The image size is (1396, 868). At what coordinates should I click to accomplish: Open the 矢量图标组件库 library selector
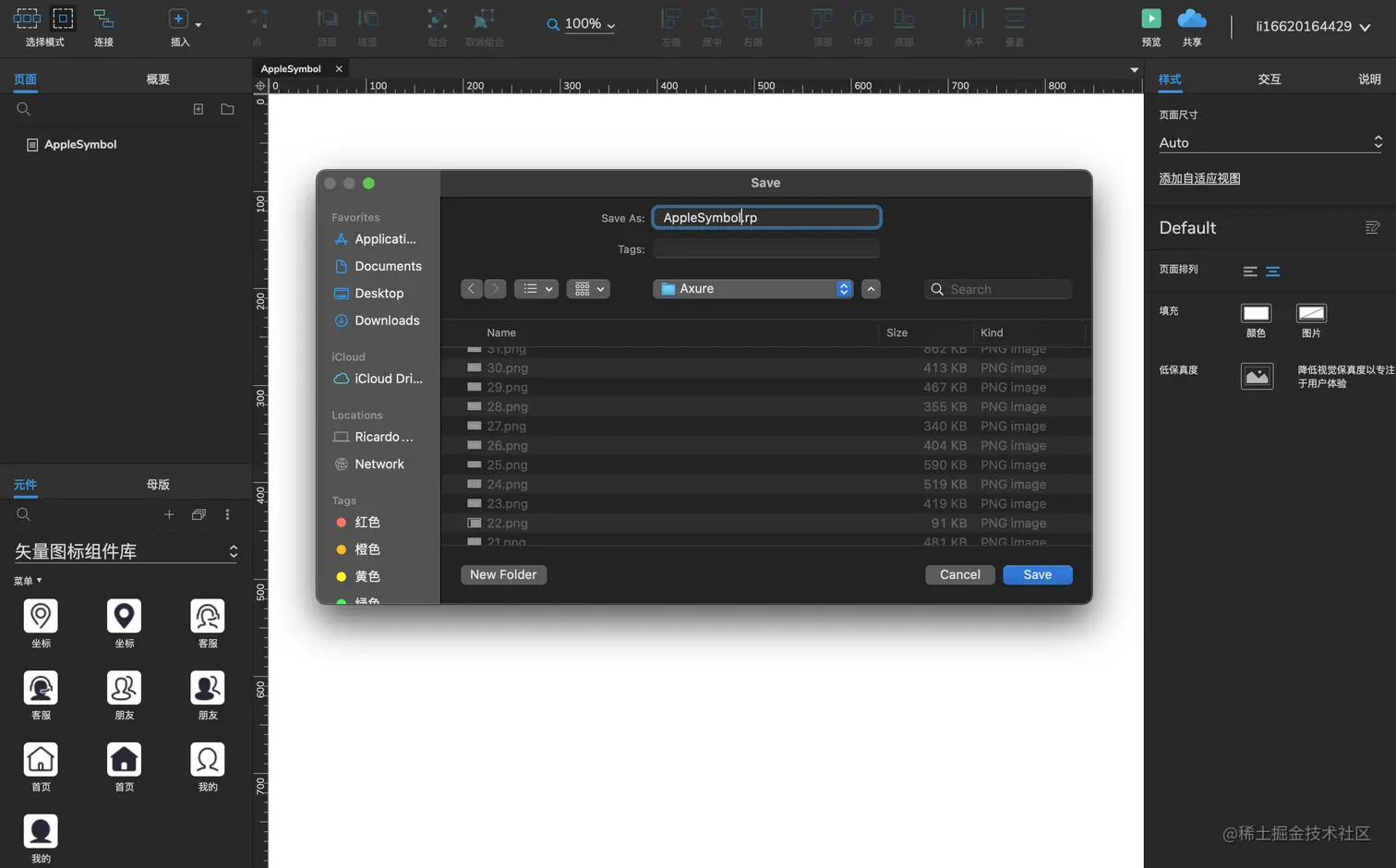pyautogui.click(x=126, y=551)
